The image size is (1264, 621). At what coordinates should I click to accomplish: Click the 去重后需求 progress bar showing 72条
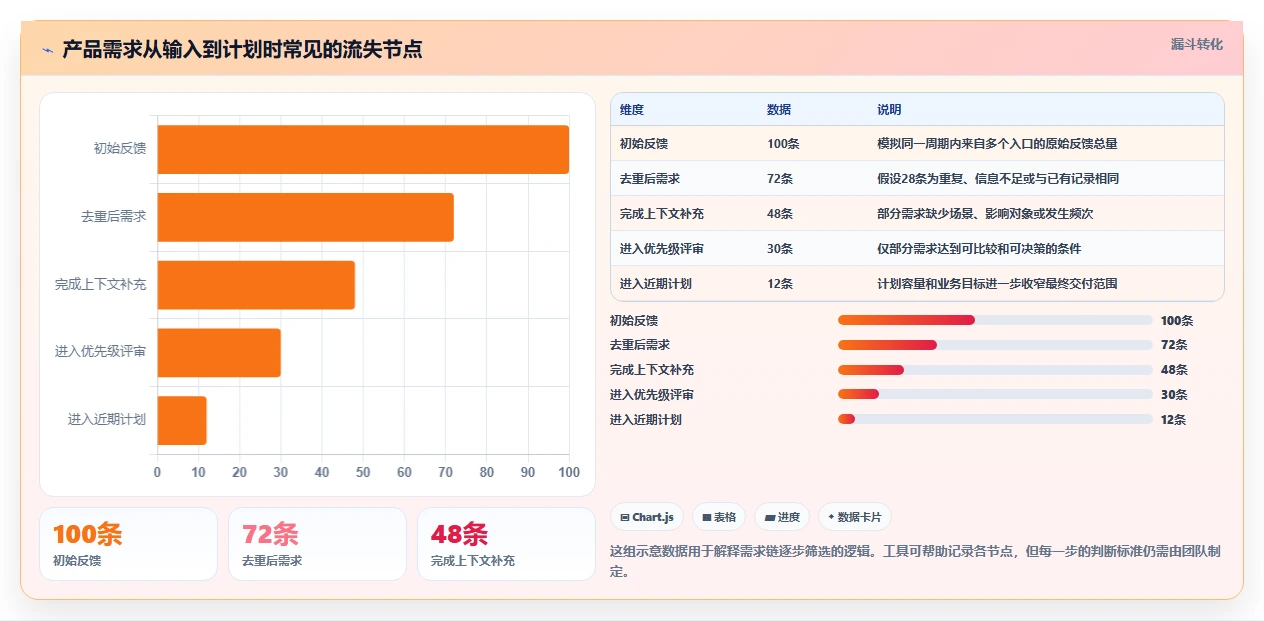coord(995,345)
